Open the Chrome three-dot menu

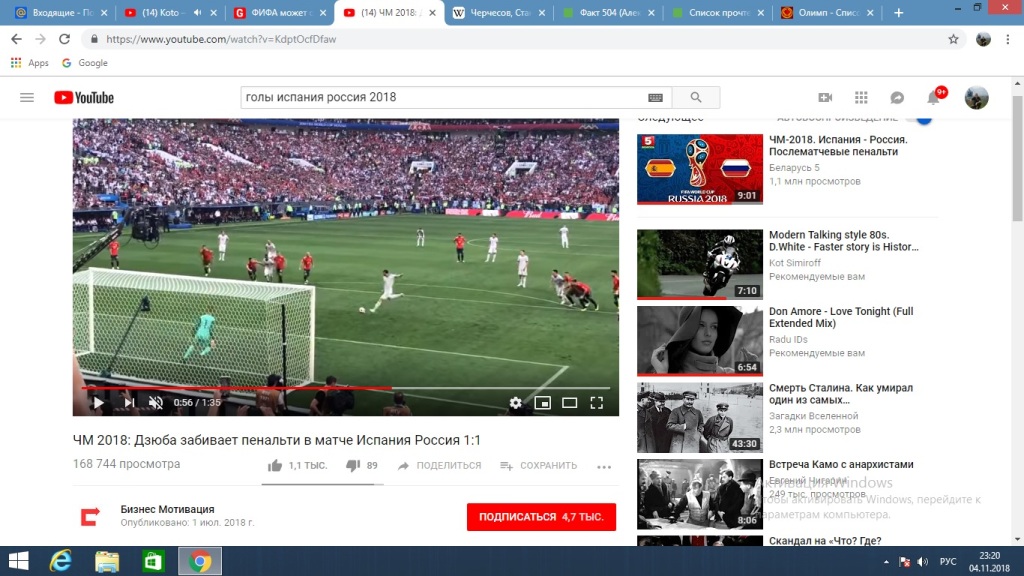pos(1008,39)
